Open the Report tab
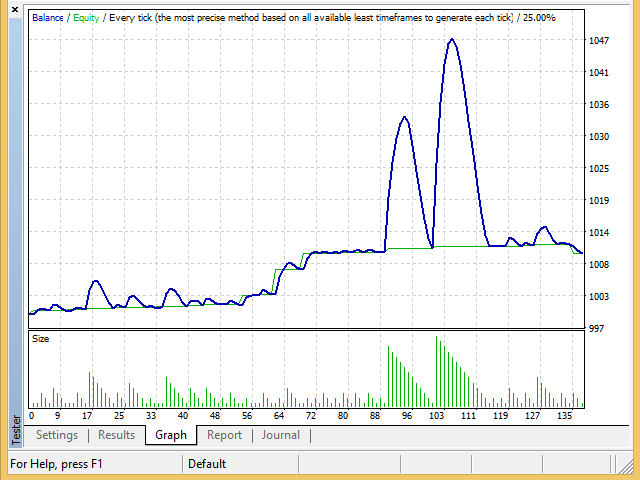Screen dimensions: 640x480 (x=224, y=435)
